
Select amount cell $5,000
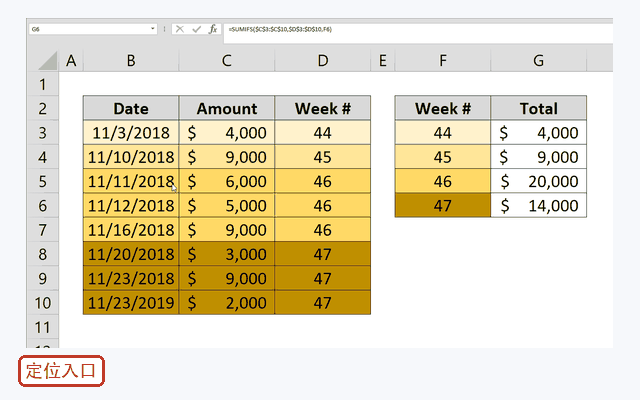click(x=227, y=206)
